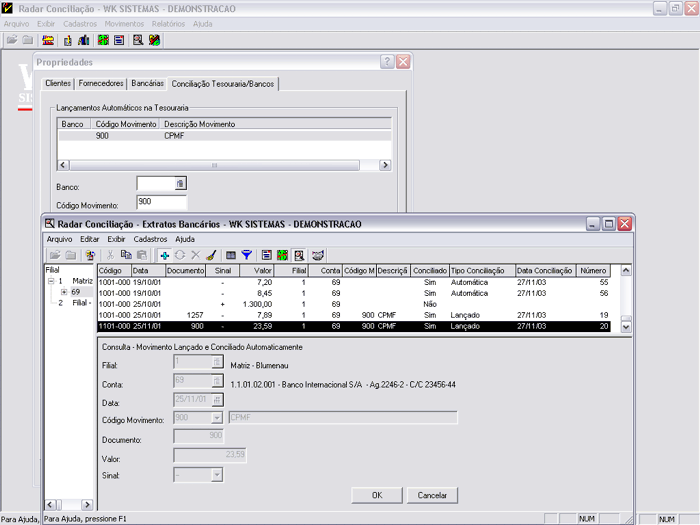The image size is (700, 525).
Task: Click the filter funnel icon in Extratos toolbar
Action: (246, 255)
